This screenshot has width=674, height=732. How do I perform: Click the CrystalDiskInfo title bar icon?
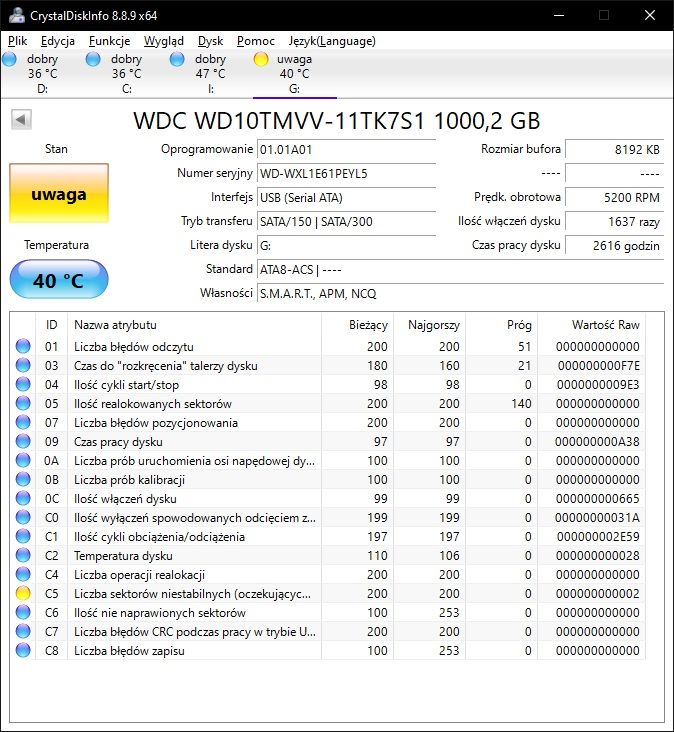[17, 15]
